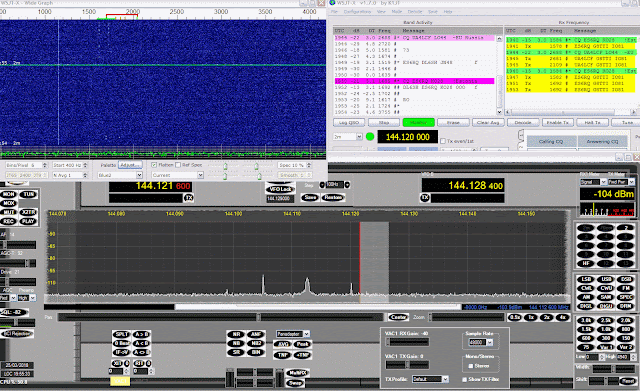This screenshot has width=640, height=391.
Task: Toggle the NB2 noise blanker
Action: pos(256,343)
